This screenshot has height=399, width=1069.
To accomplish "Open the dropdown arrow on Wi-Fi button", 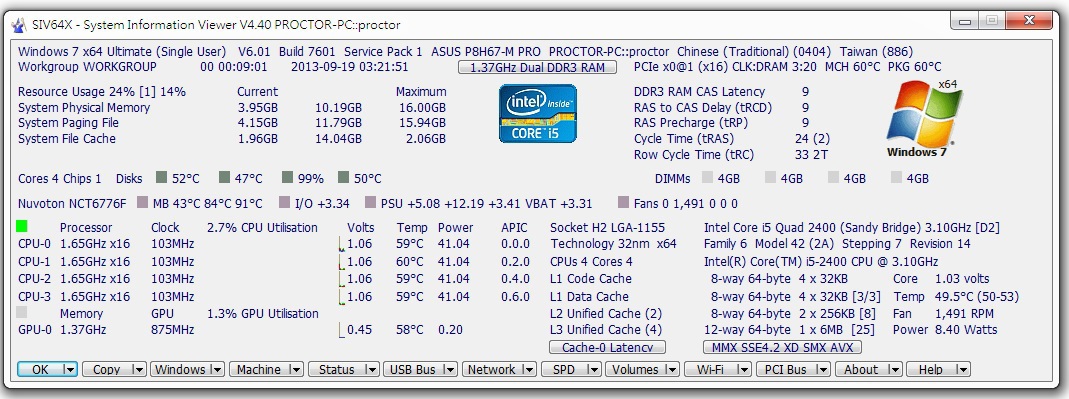I will coord(745,370).
